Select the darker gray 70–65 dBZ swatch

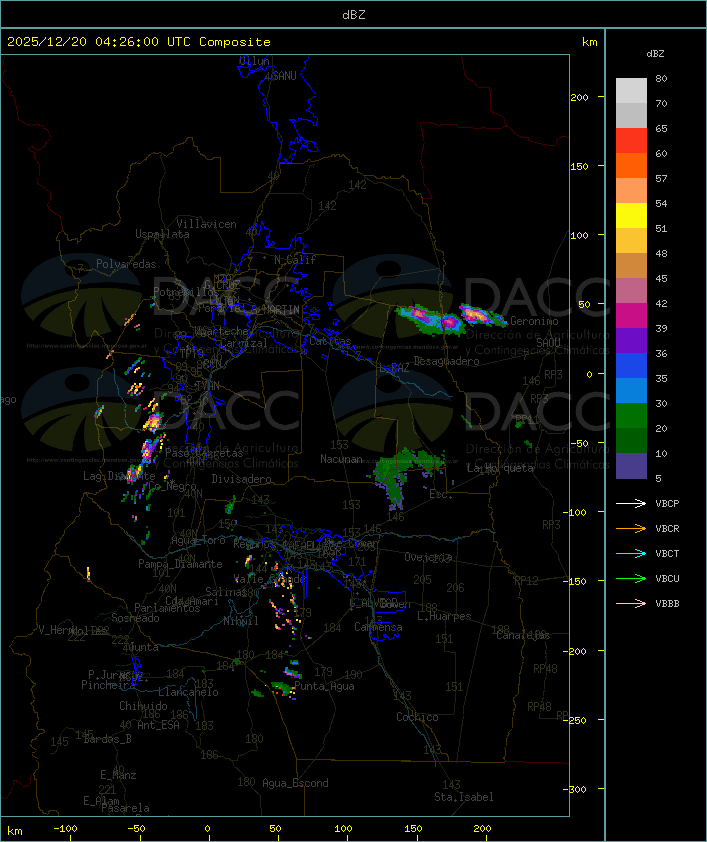point(631,115)
